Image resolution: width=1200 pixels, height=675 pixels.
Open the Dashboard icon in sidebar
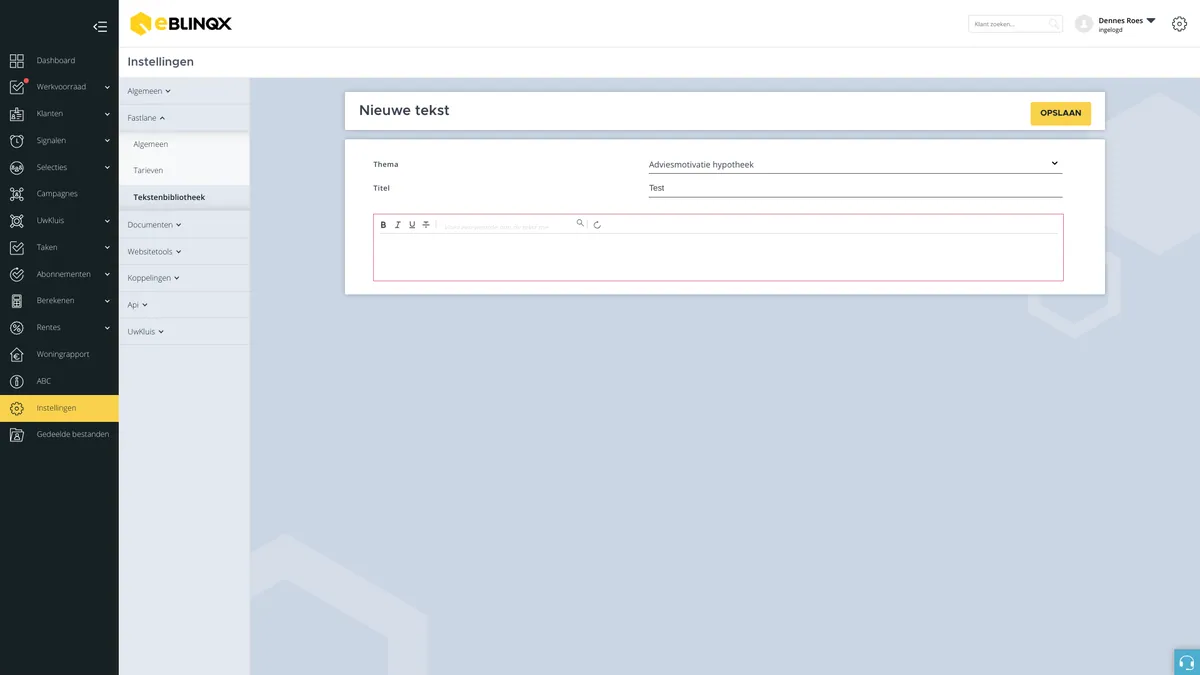click(16, 61)
